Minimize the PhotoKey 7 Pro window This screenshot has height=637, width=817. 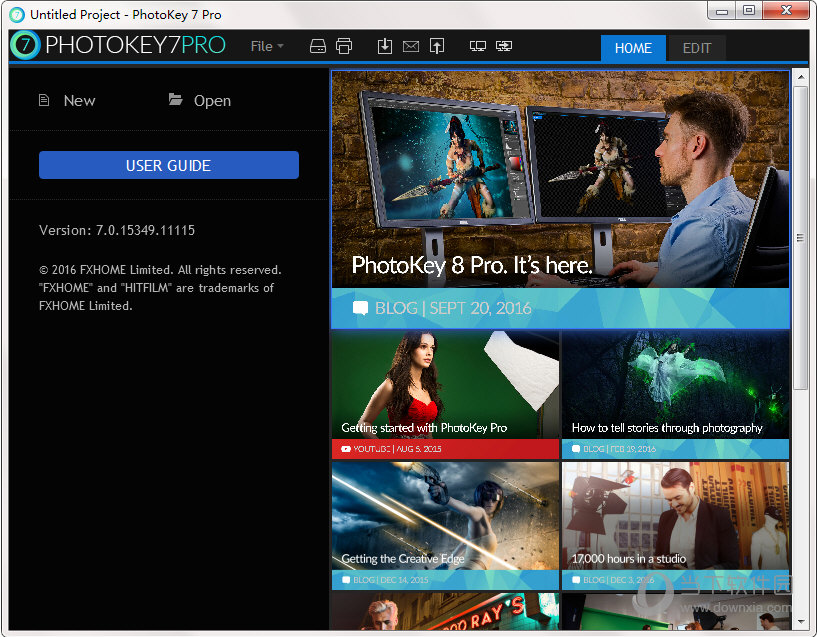tap(722, 11)
